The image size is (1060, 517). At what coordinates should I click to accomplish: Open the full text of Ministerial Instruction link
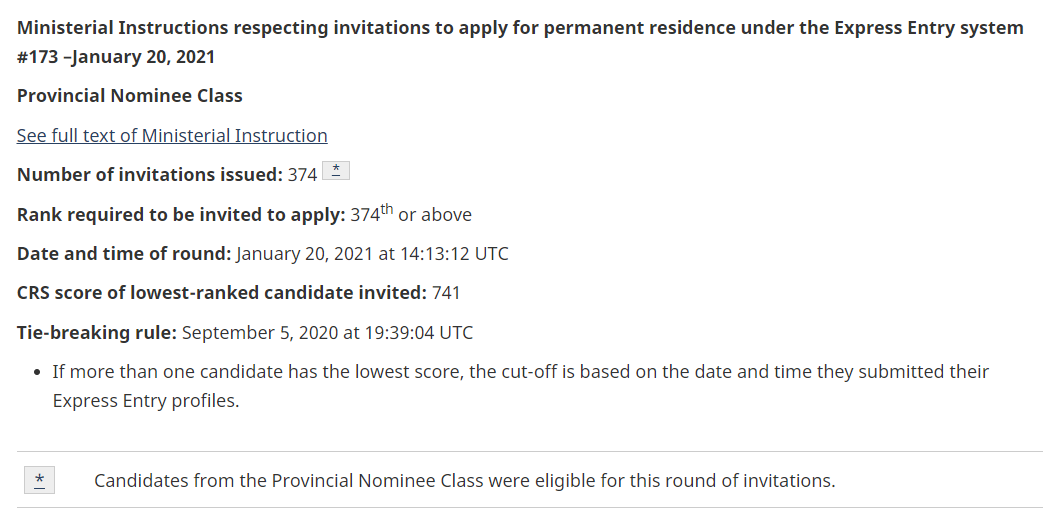tap(172, 136)
